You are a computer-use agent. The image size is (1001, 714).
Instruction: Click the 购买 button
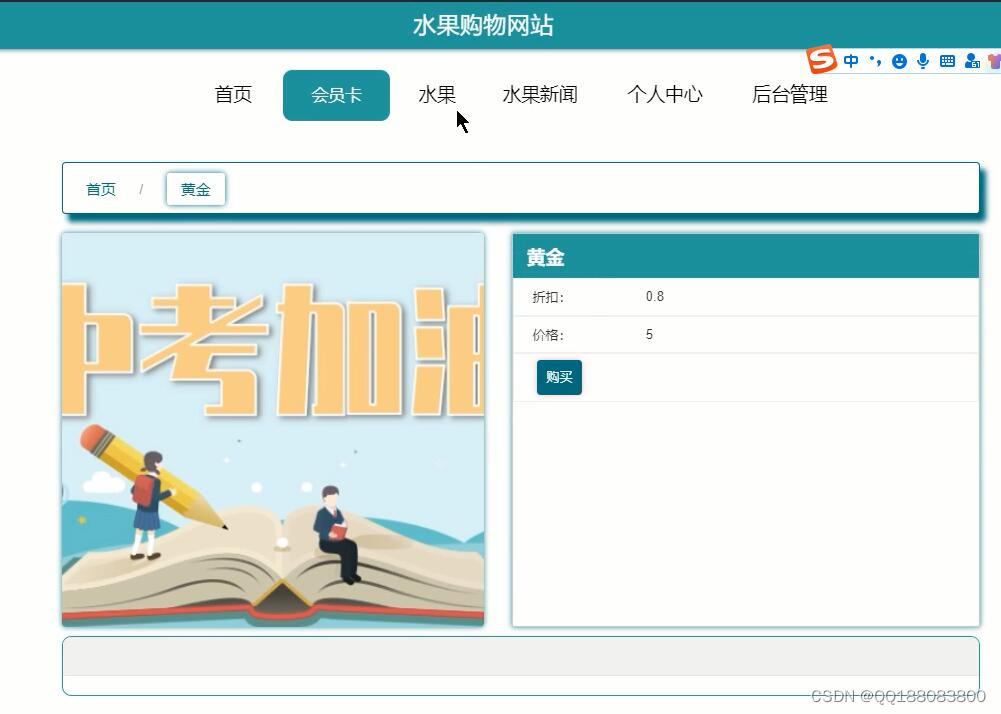tap(559, 377)
